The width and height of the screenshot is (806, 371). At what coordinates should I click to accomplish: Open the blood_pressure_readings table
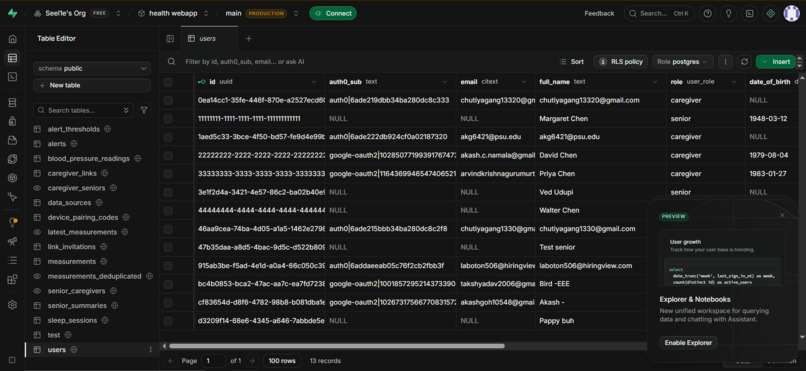pos(88,158)
